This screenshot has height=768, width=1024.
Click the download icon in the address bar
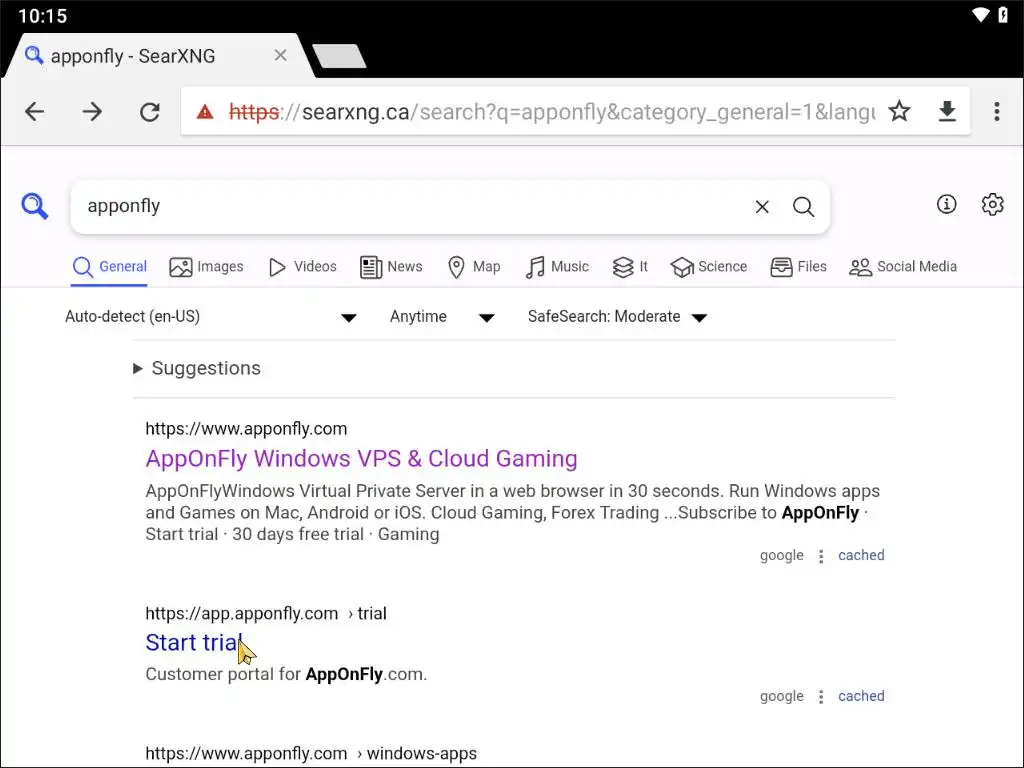(x=947, y=112)
